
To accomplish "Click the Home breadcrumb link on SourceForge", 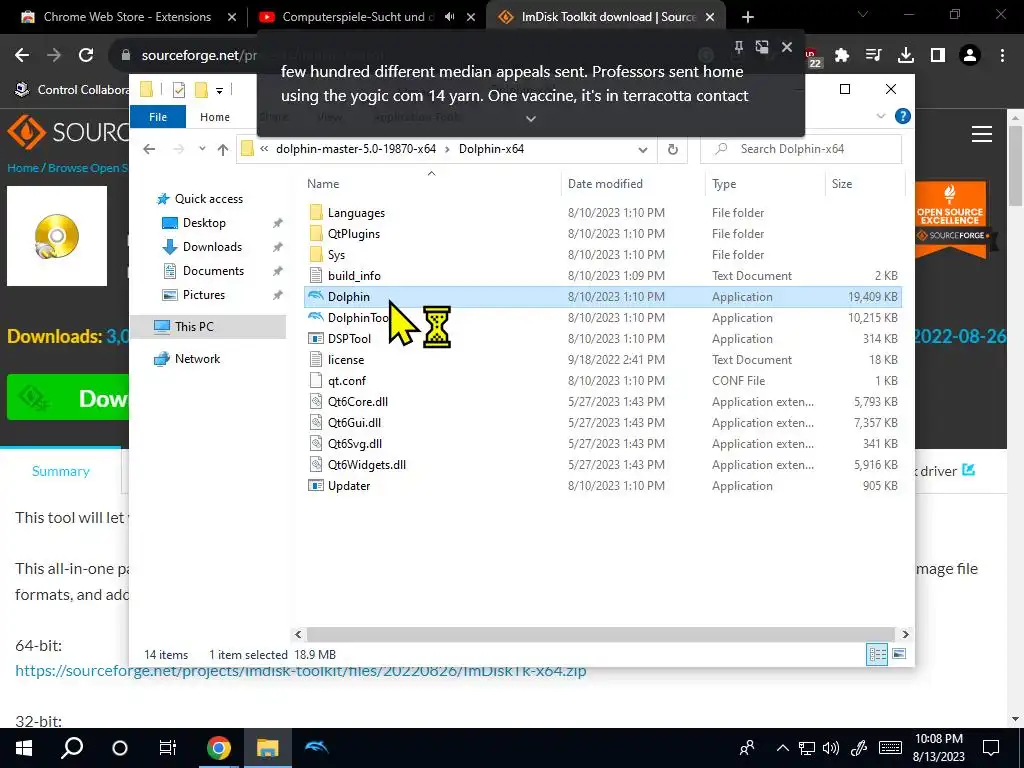I will (23, 168).
